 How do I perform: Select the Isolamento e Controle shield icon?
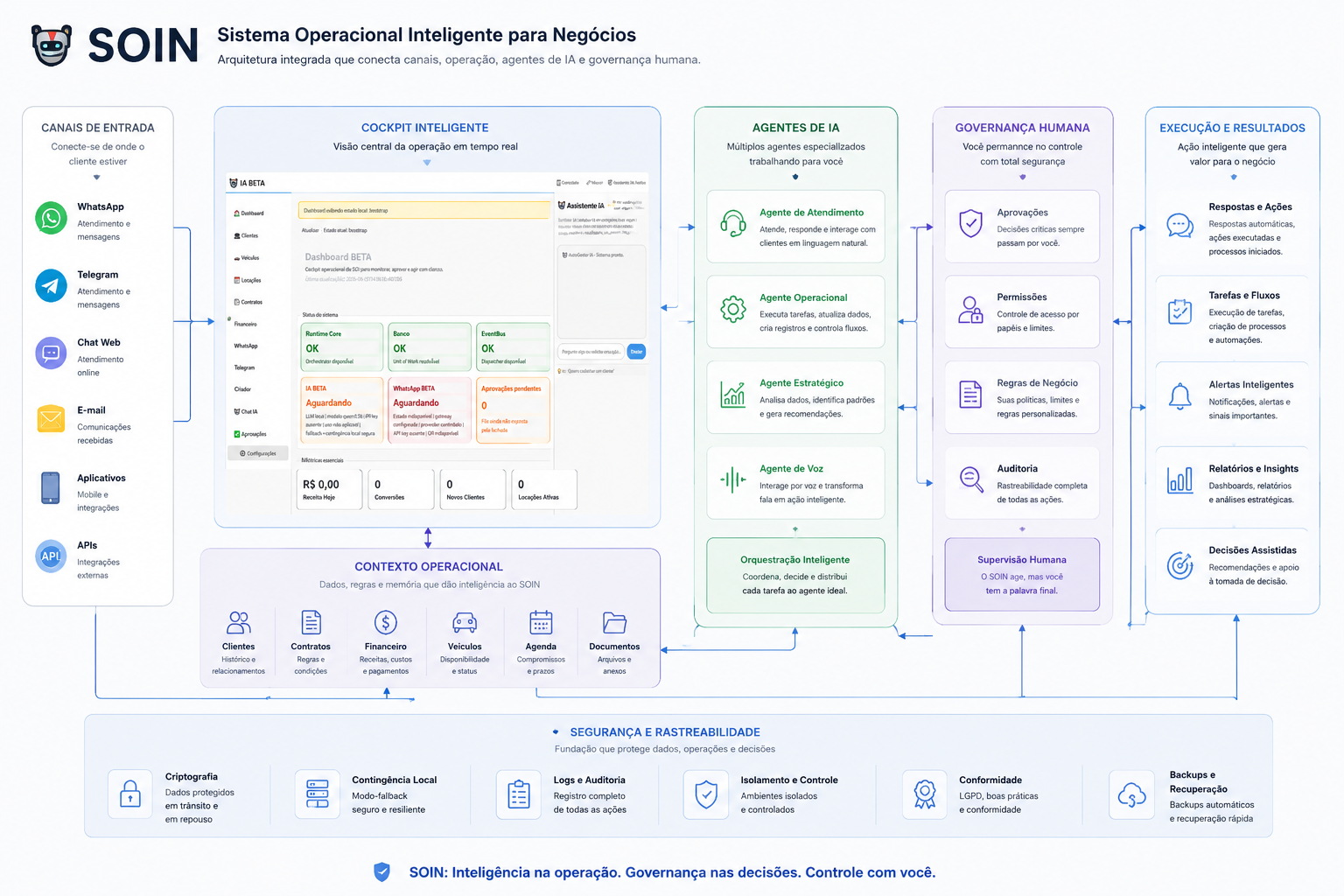(706, 794)
